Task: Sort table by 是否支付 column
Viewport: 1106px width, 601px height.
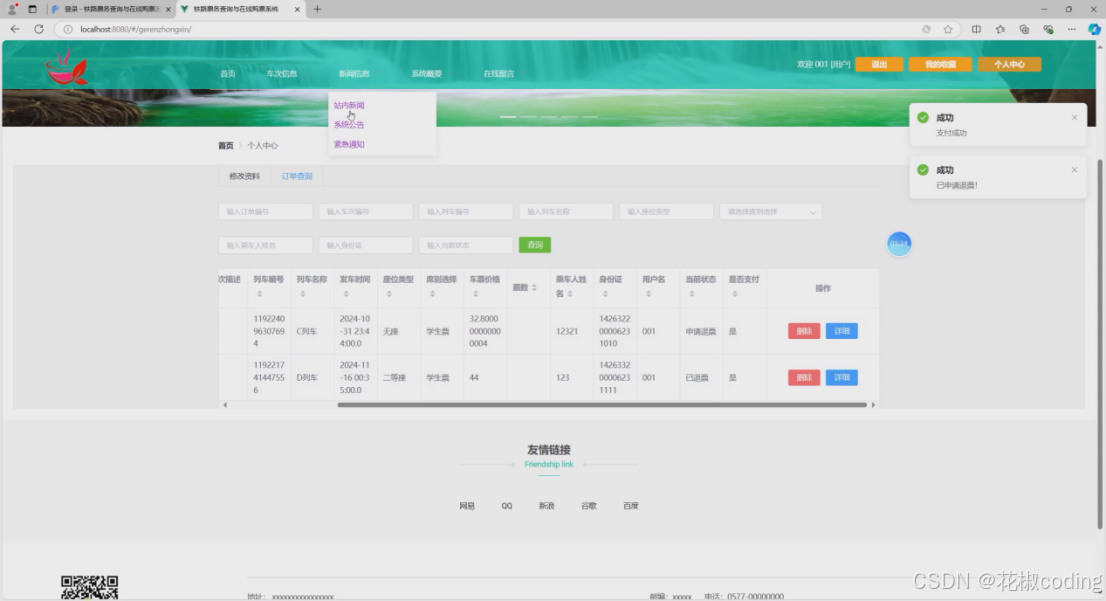Action: click(735, 294)
